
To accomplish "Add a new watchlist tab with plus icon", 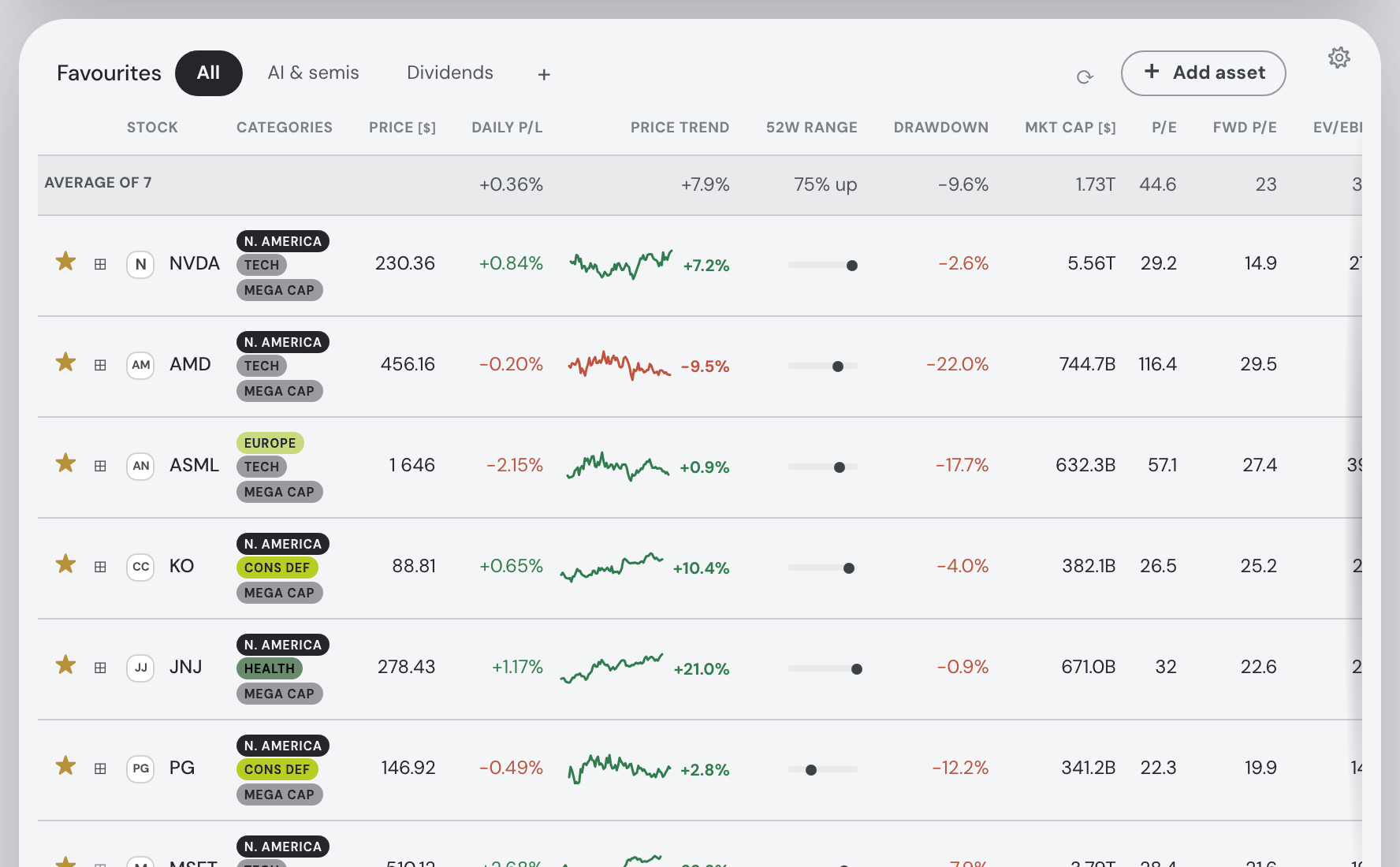I will pyautogui.click(x=544, y=74).
